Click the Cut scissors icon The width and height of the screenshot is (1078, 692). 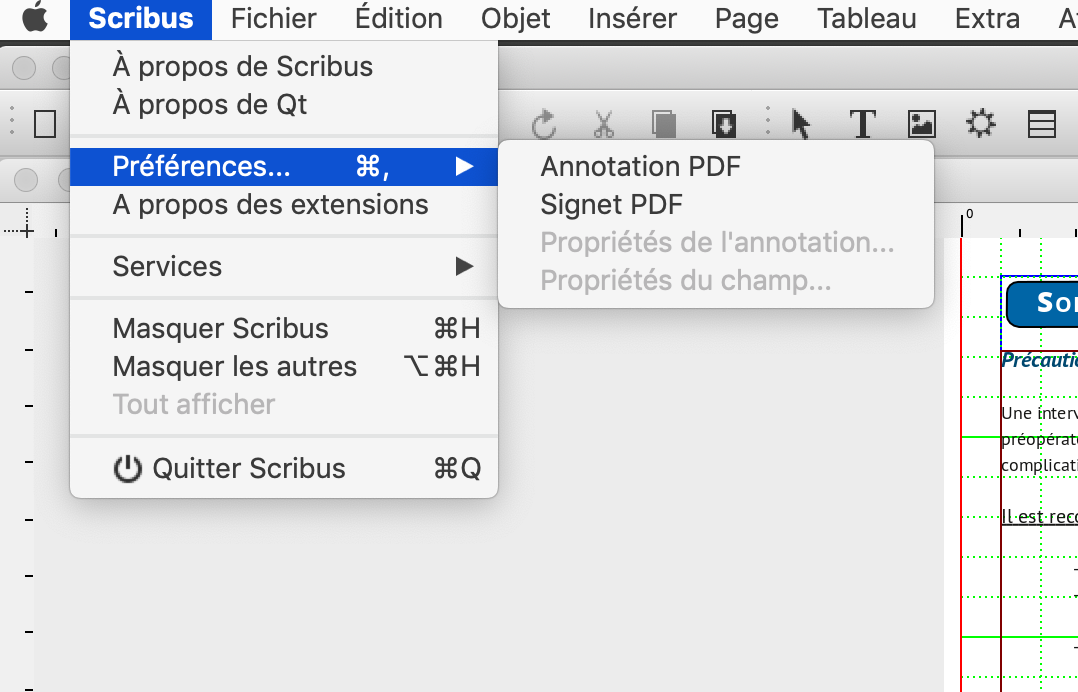[603, 124]
